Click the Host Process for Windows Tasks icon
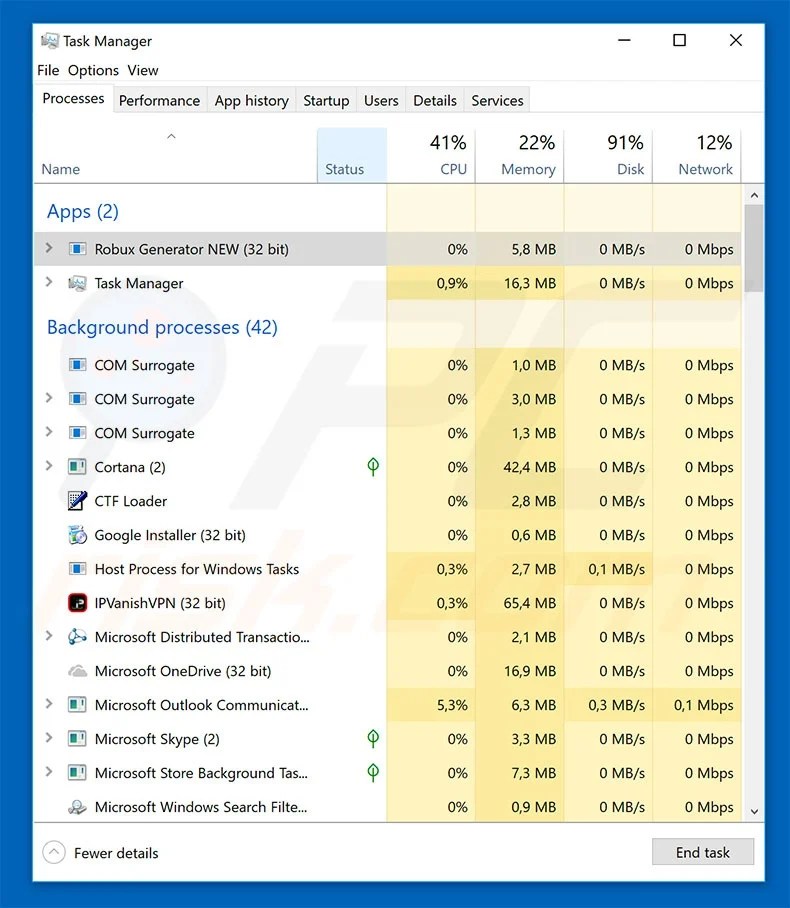Viewport: 790px width, 908px height. pos(77,569)
